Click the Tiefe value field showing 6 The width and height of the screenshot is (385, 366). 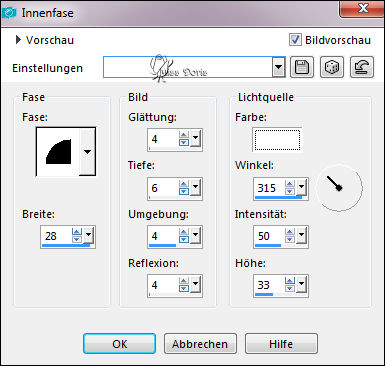point(163,188)
